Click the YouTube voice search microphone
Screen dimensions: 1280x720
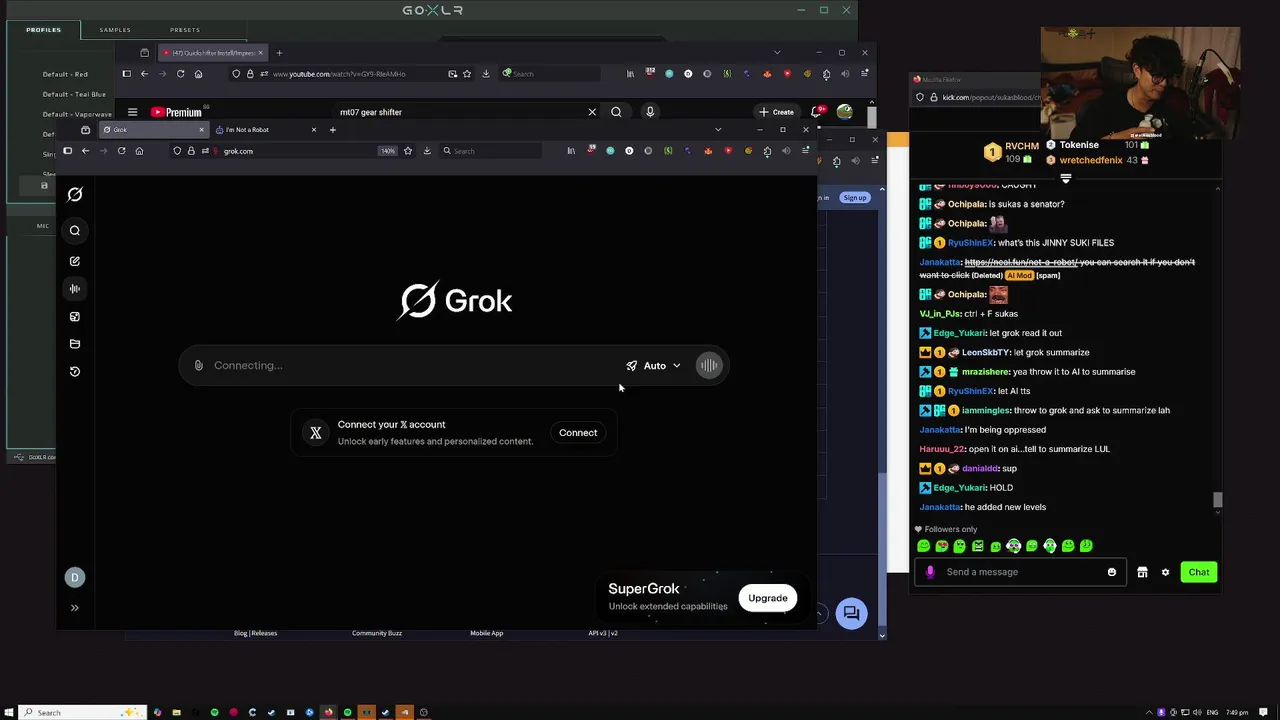click(650, 112)
